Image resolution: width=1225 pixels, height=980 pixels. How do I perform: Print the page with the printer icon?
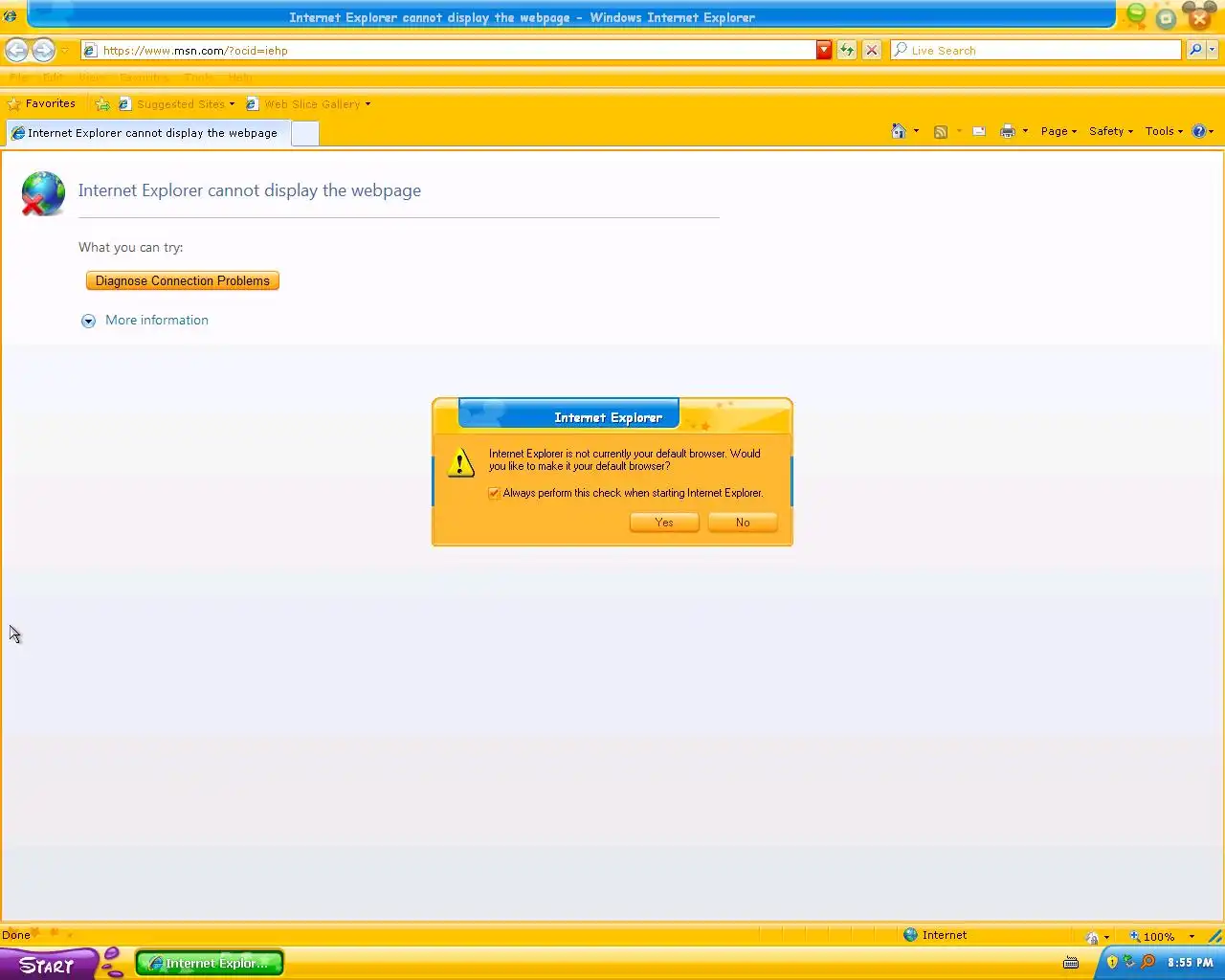tap(1007, 132)
